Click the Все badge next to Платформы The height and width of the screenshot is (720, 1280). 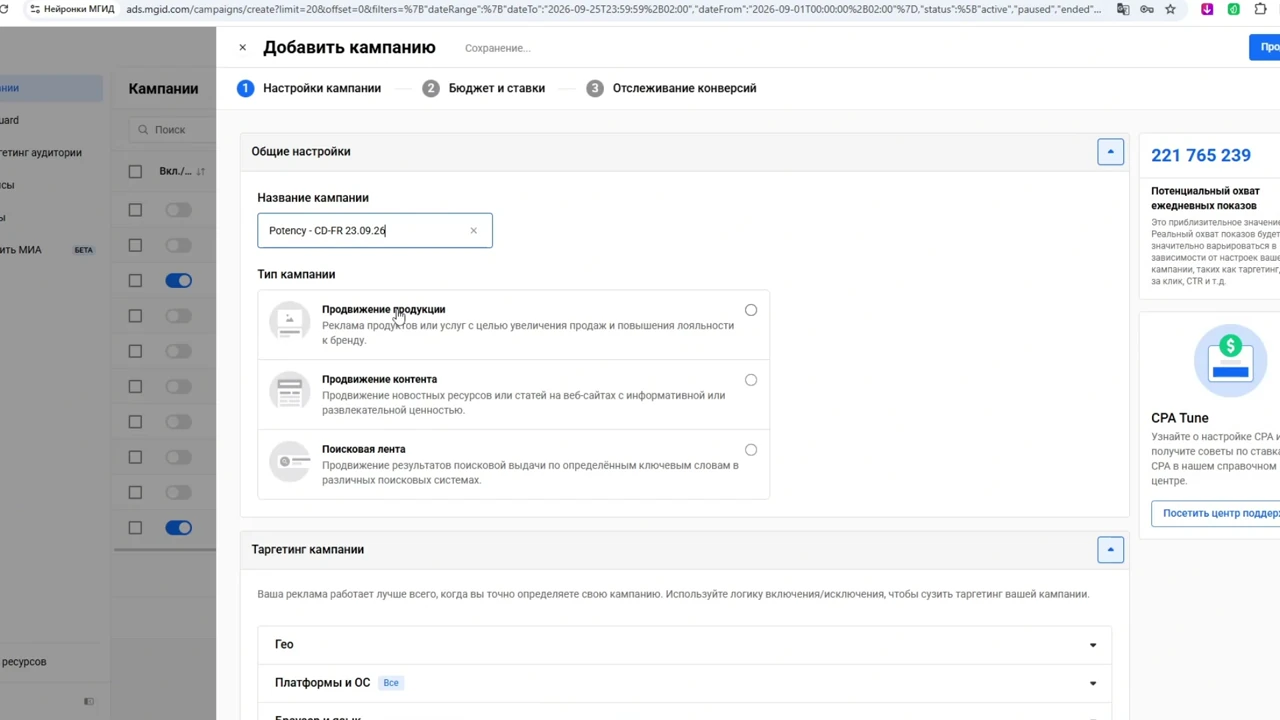tap(391, 683)
